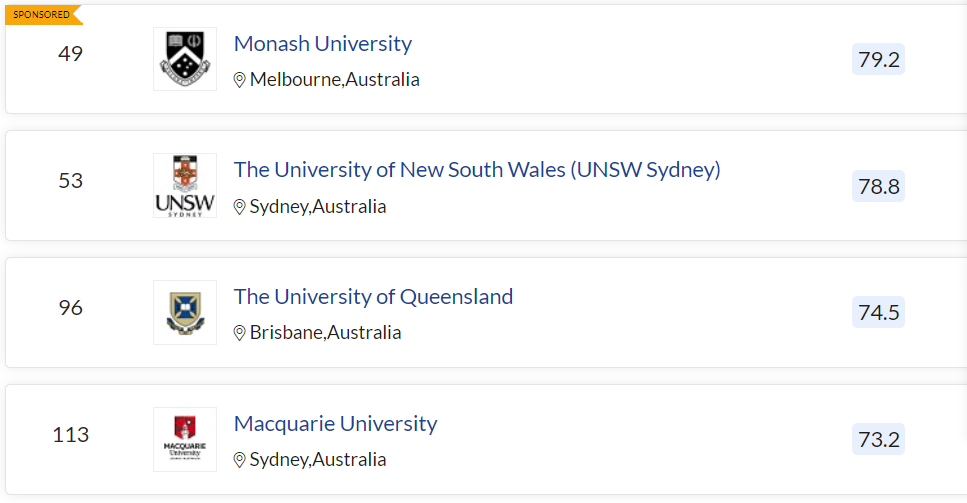Open the Macquarie University link

coord(335,424)
